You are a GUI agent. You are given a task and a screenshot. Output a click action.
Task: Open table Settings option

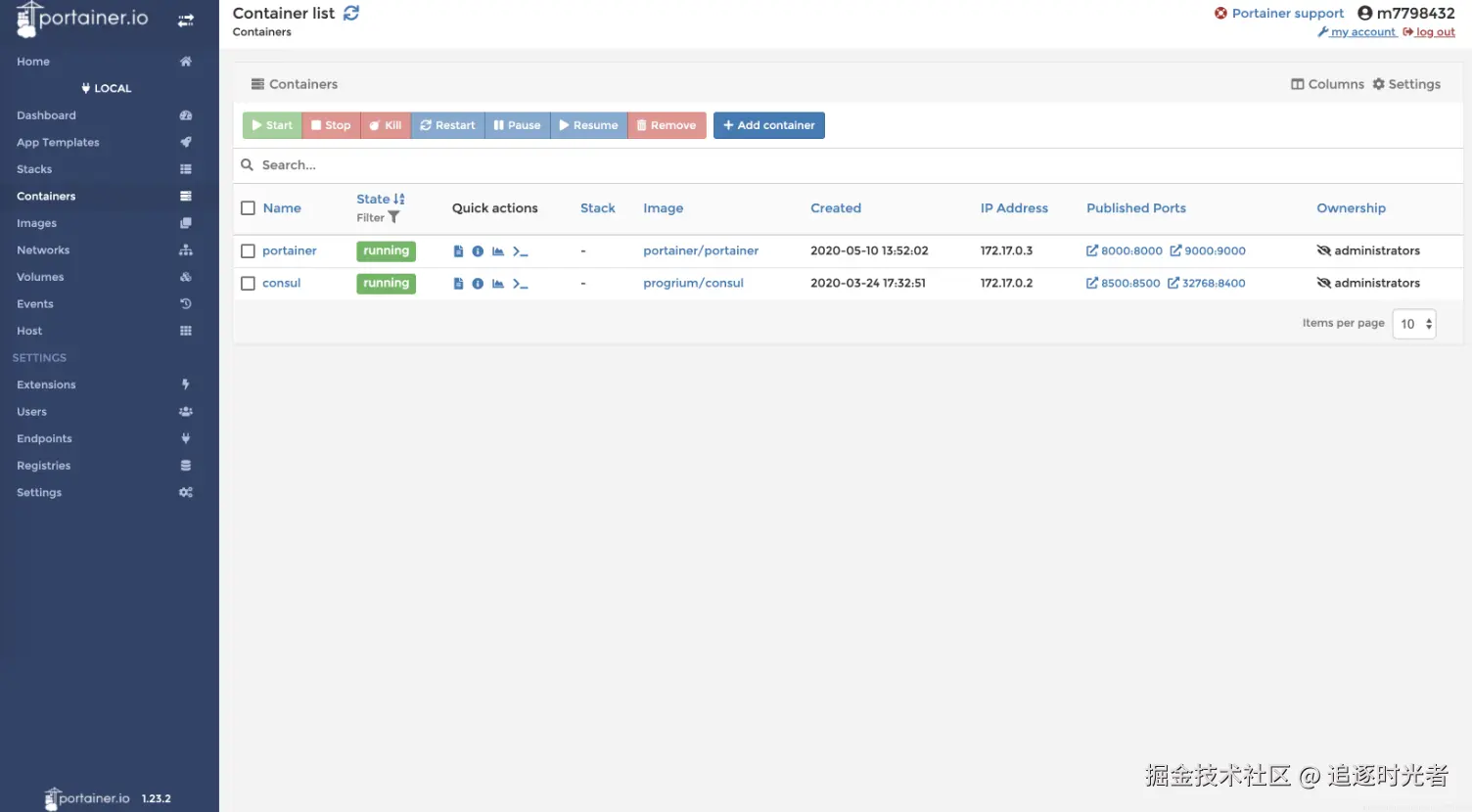(1406, 84)
